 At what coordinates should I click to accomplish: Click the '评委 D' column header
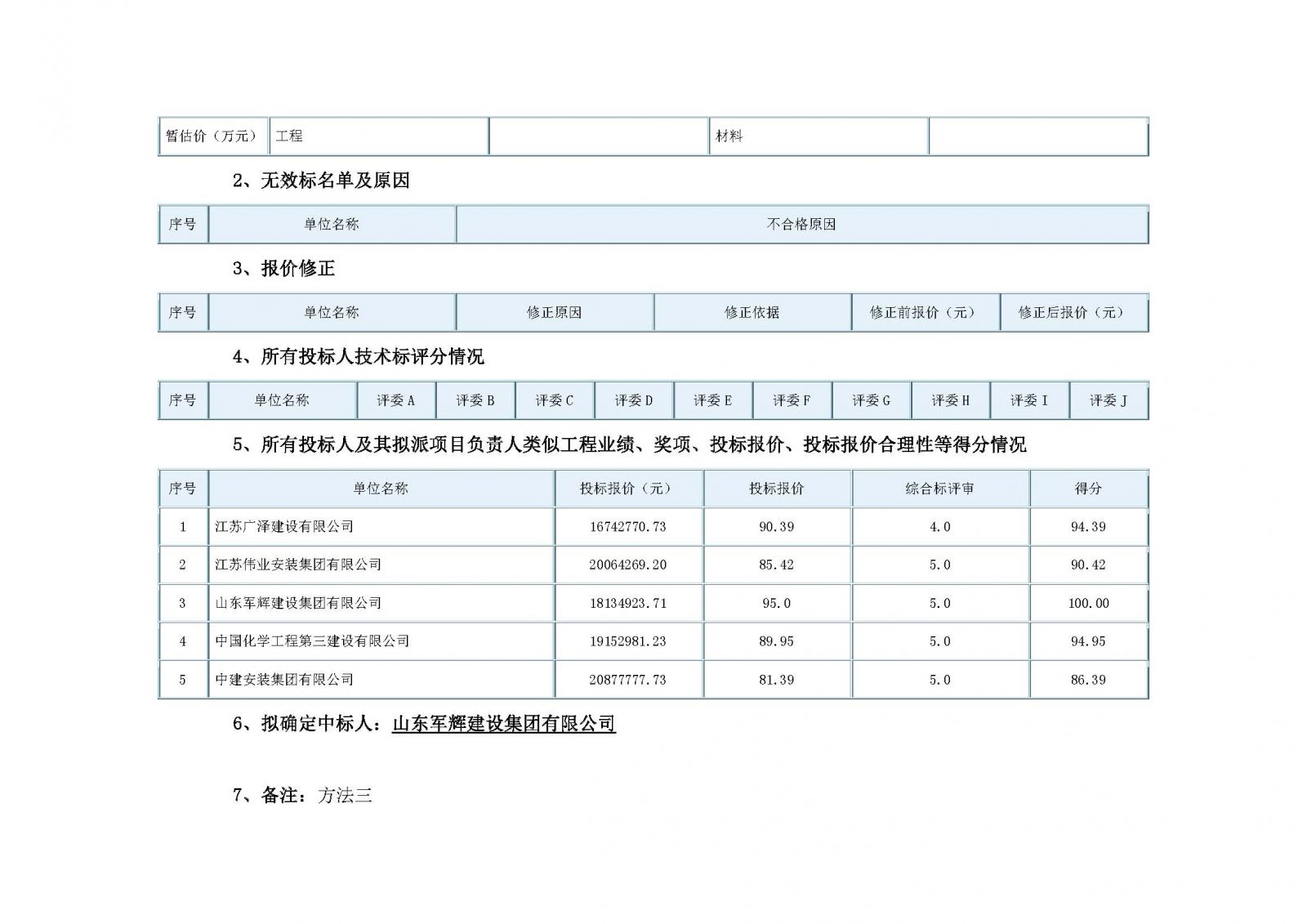(x=634, y=401)
